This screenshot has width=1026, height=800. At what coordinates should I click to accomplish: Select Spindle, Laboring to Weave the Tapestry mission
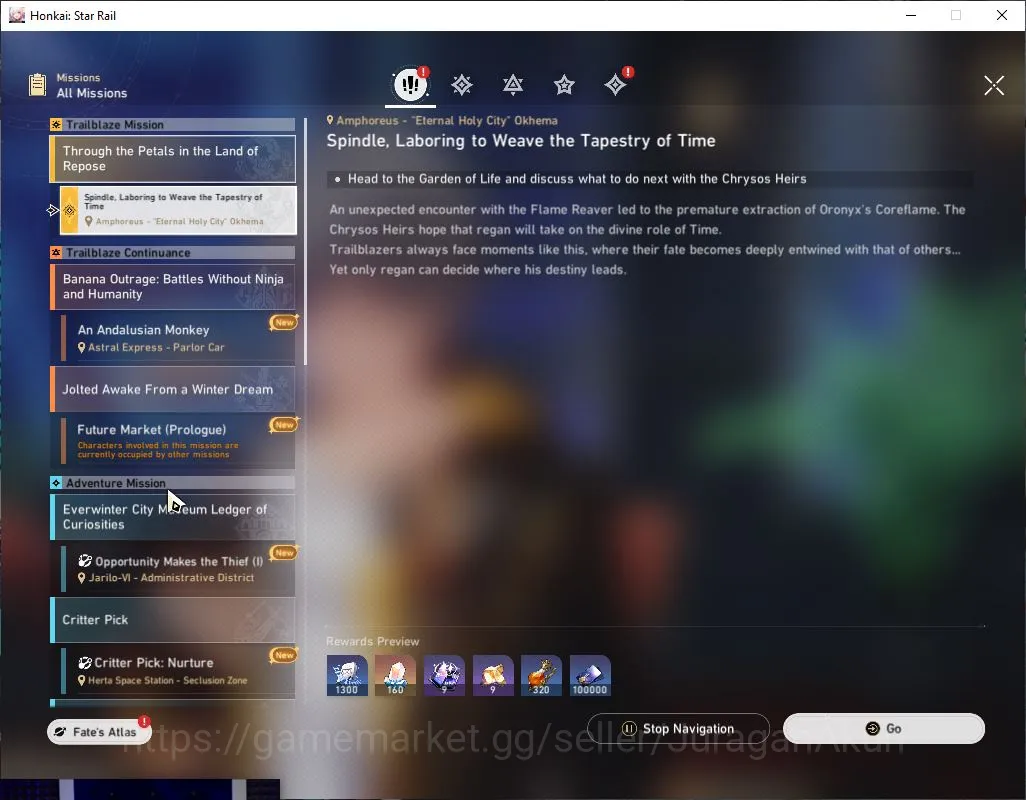178,210
